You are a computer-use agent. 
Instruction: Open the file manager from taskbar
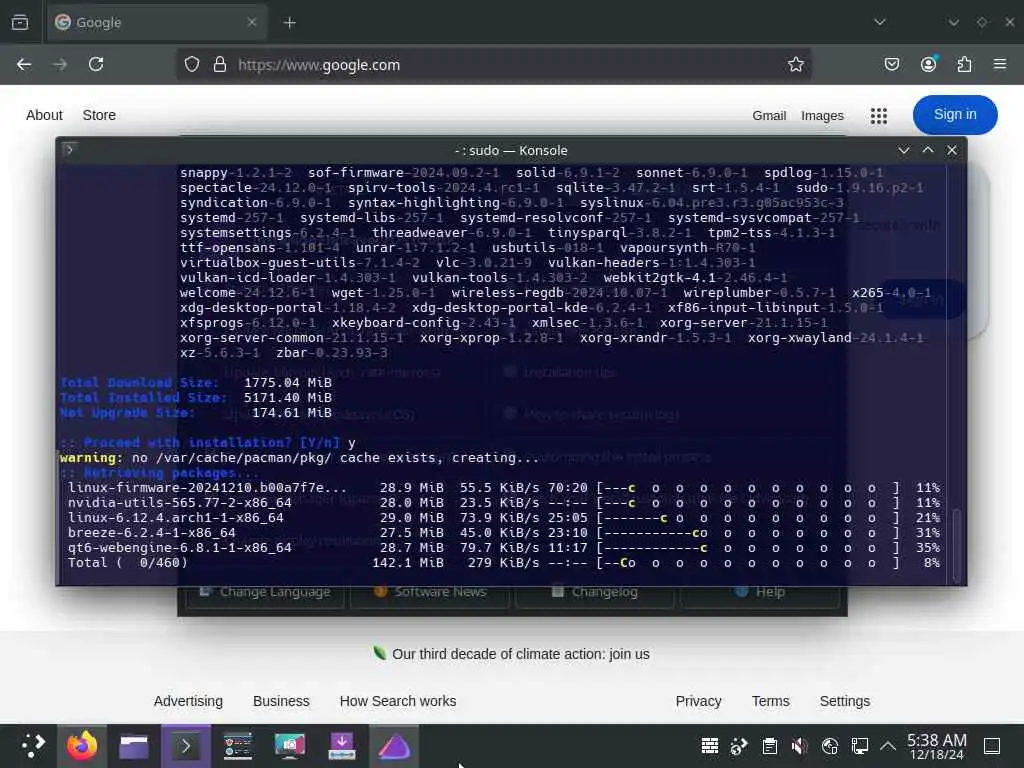click(x=134, y=746)
